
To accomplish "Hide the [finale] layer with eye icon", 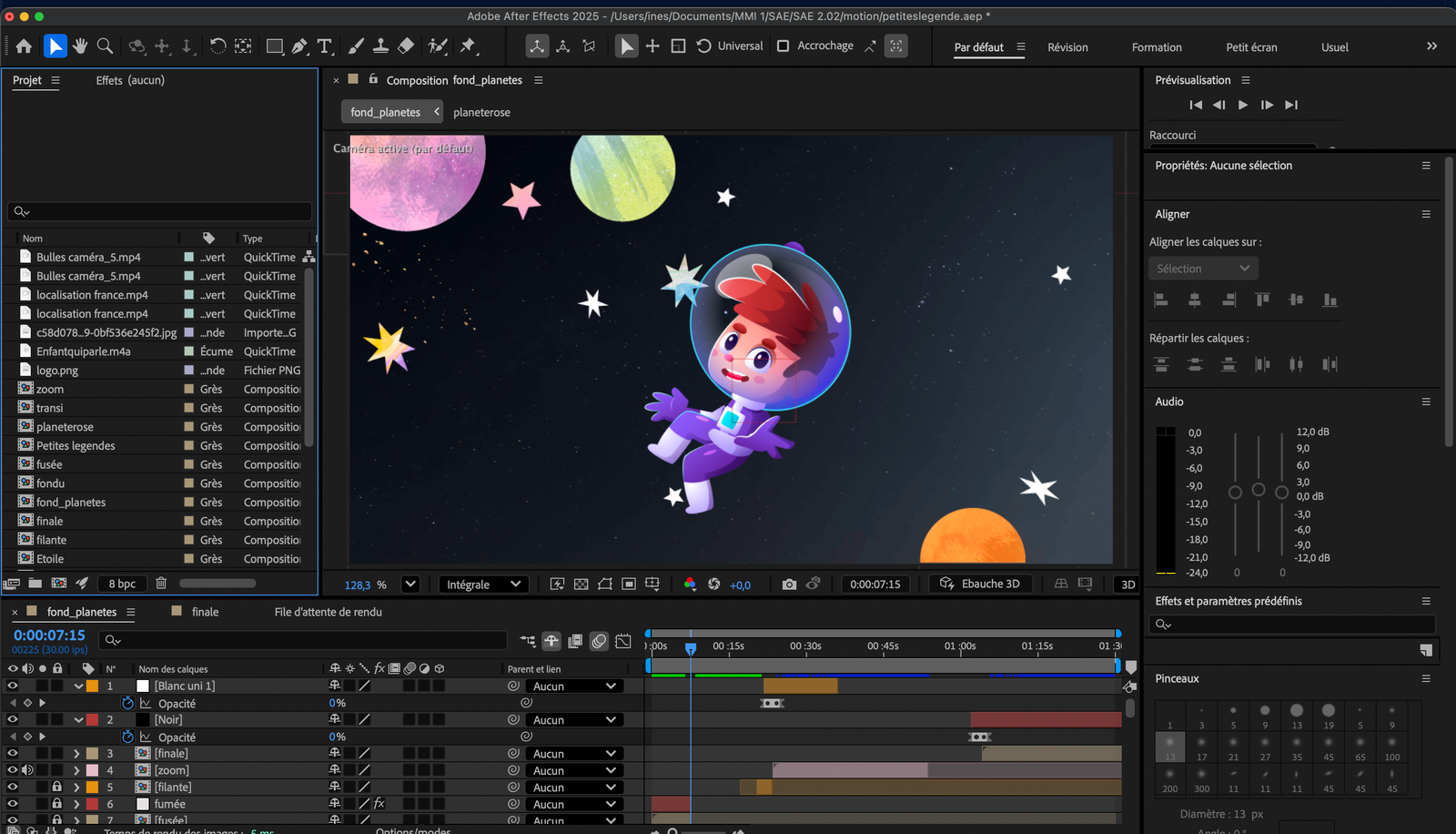I will (x=13, y=753).
